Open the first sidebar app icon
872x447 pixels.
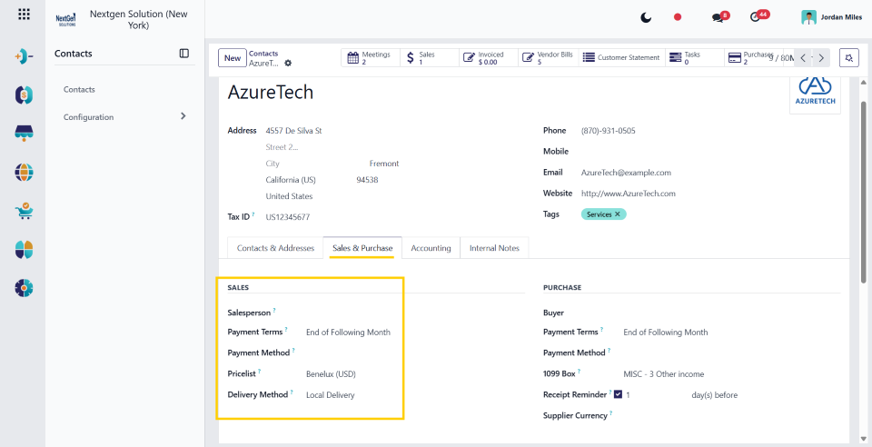[x=24, y=56]
